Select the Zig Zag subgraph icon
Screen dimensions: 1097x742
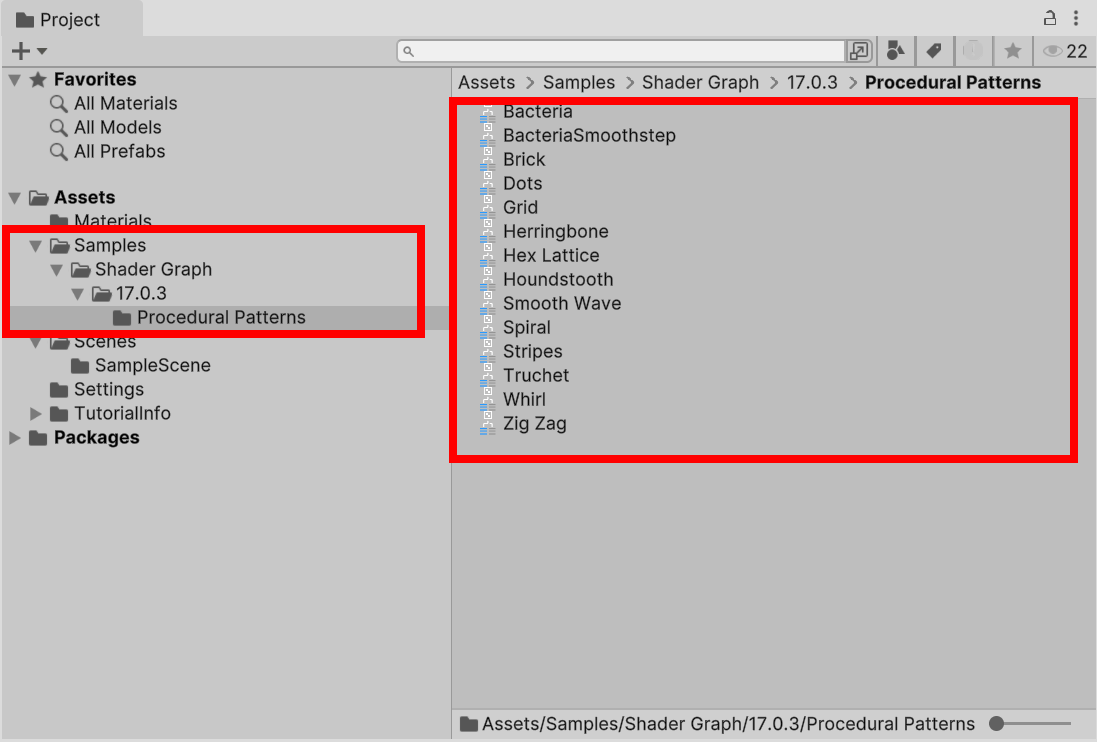point(488,424)
